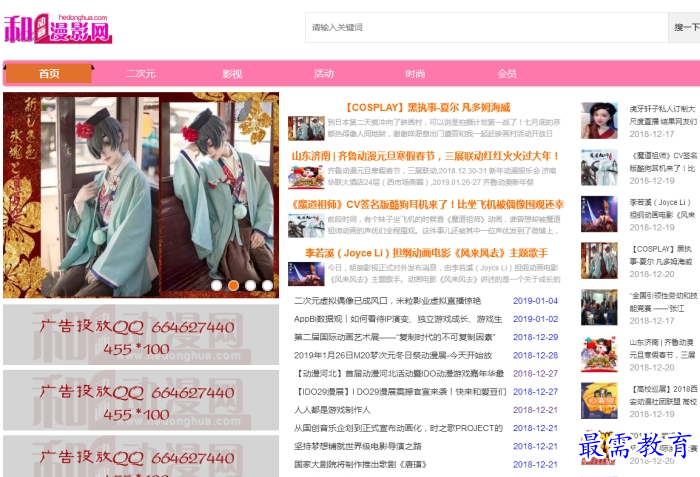Click the 和漫影网 site logo
This screenshot has width=700, height=477.
click(x=58, y=29)
